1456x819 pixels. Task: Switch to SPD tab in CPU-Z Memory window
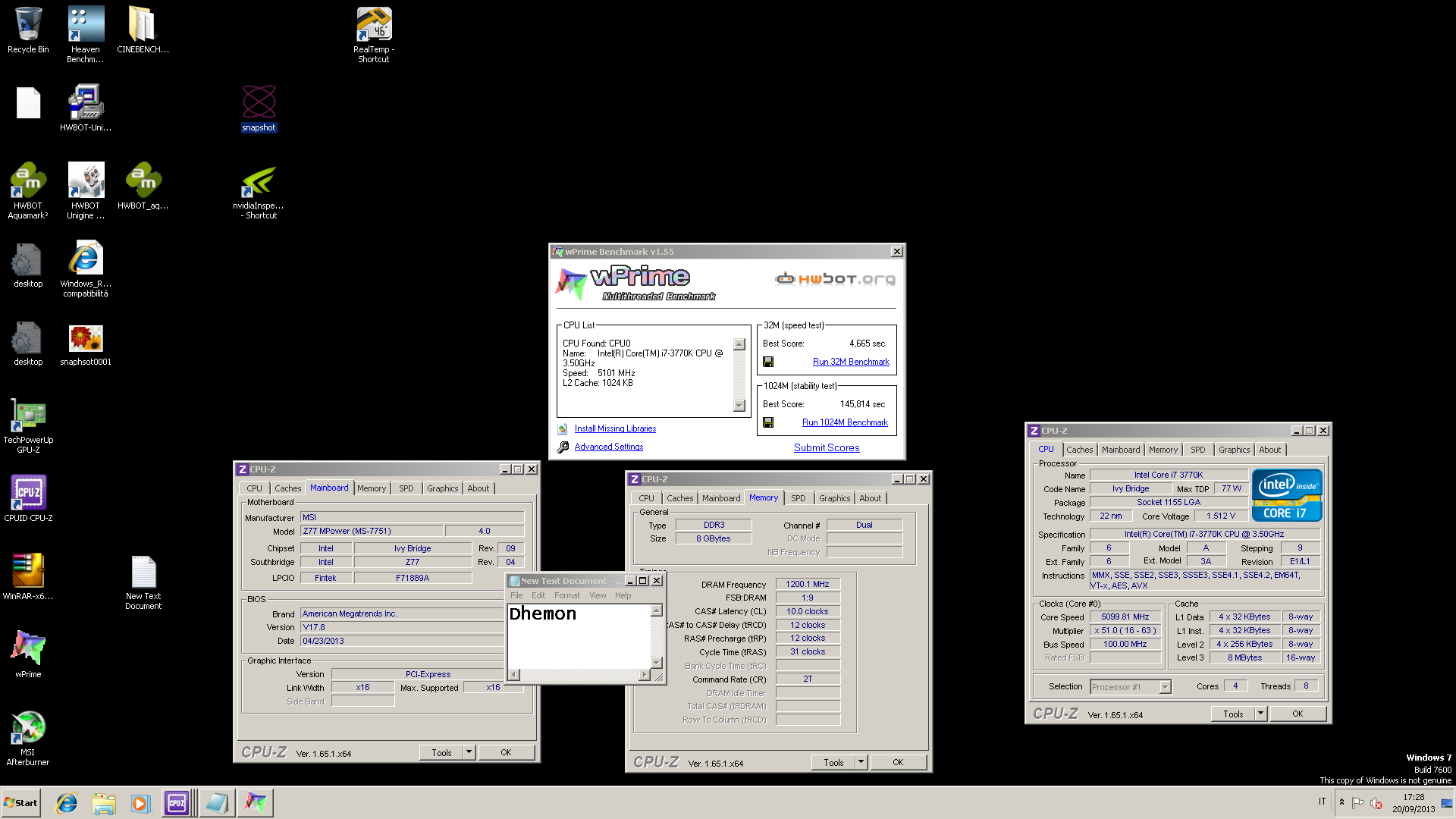(799, 498)
